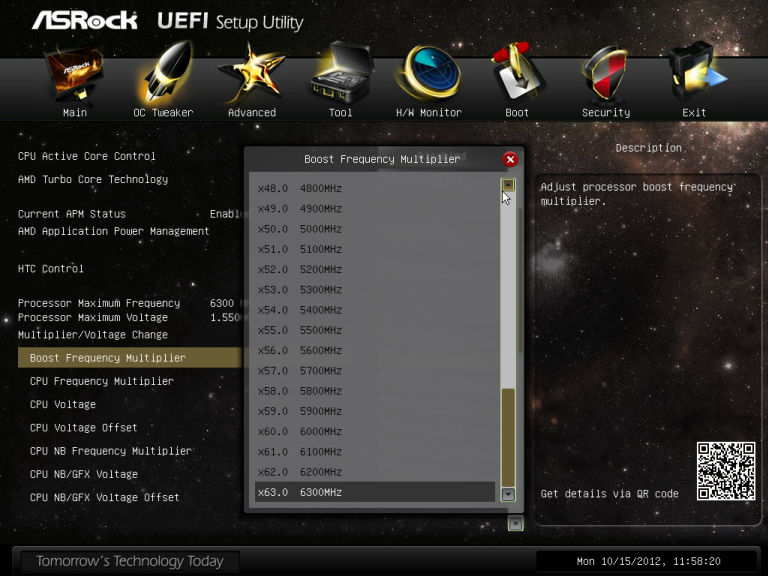
Task: Click the Security tab label
Action: [606, 113]
